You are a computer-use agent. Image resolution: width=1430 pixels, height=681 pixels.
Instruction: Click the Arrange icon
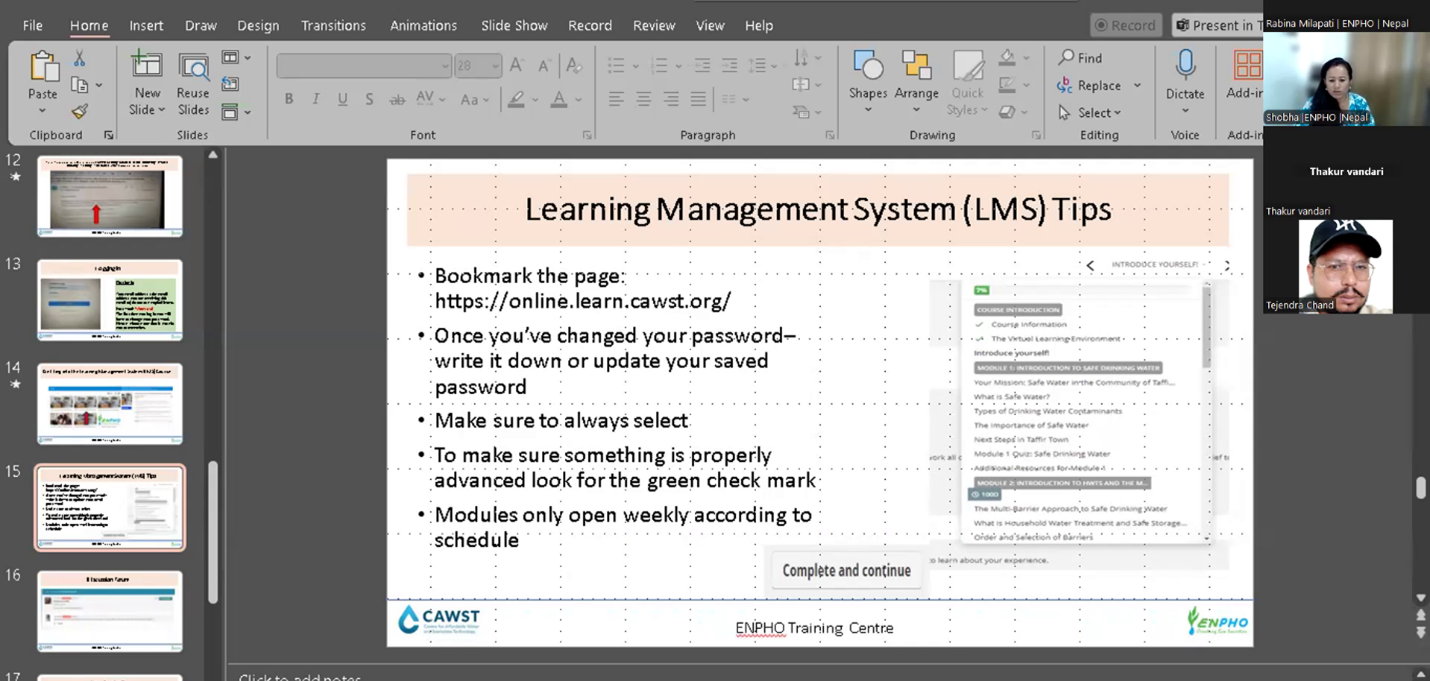[916, 65]
